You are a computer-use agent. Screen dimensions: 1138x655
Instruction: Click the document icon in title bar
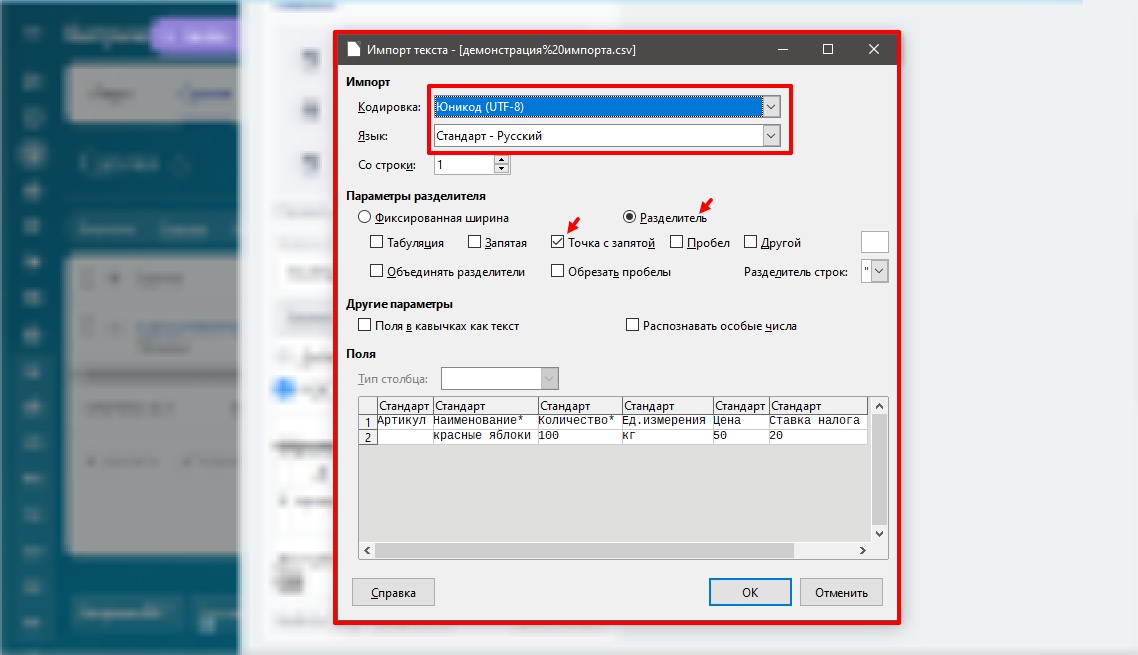(x=353, y=49)
